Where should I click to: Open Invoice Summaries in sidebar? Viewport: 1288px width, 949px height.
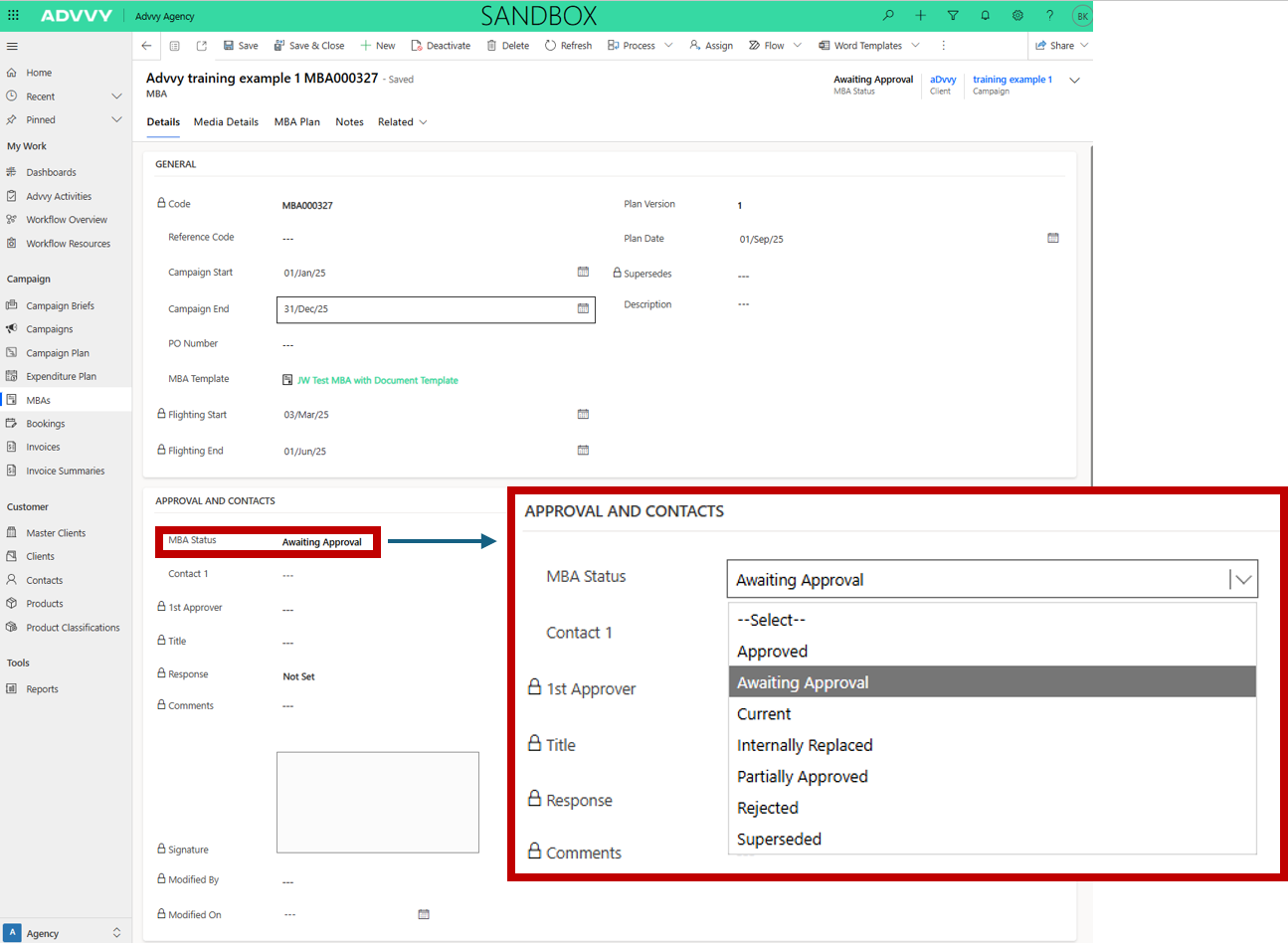(x=65, y=472)
